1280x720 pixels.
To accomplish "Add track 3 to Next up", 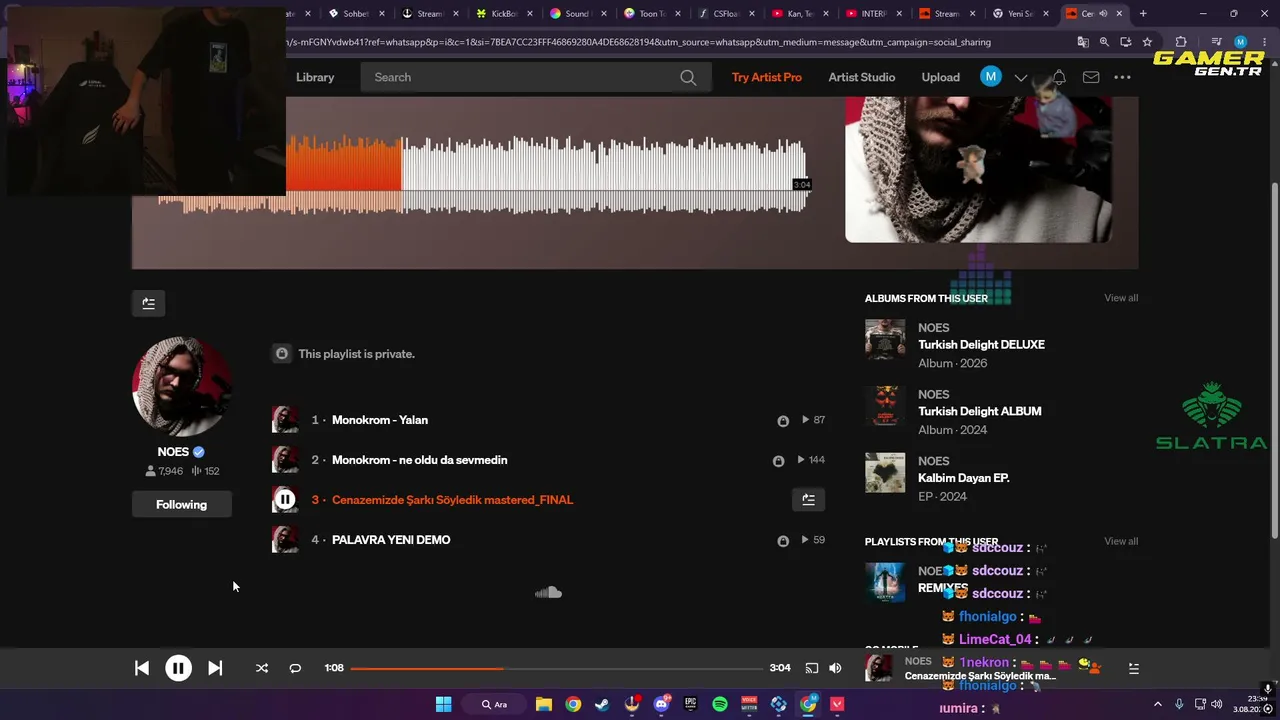I will tap(809, 500).
